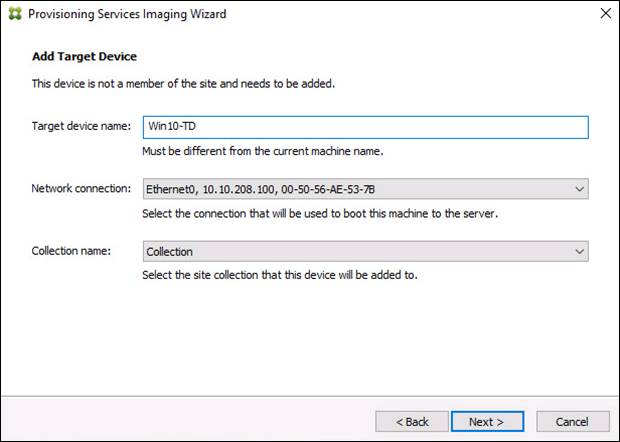Click the Target device name text field
This screenshot has height=442, width=620.
click(365, 127)
